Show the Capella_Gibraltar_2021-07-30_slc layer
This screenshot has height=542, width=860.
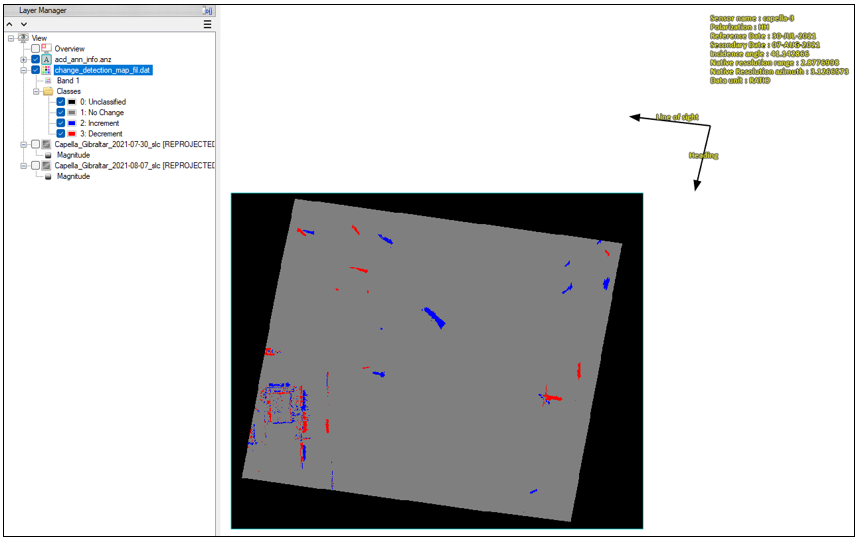36,144
